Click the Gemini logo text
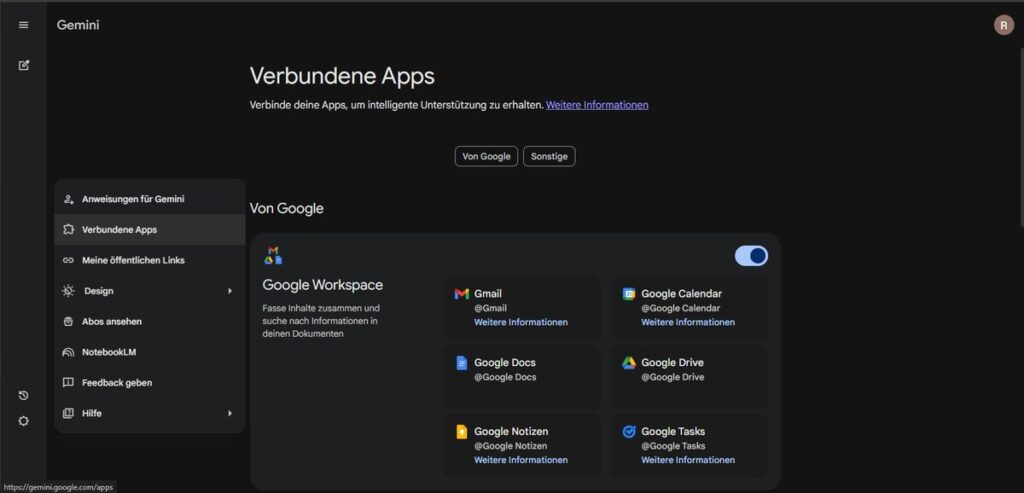 (78, 25)
